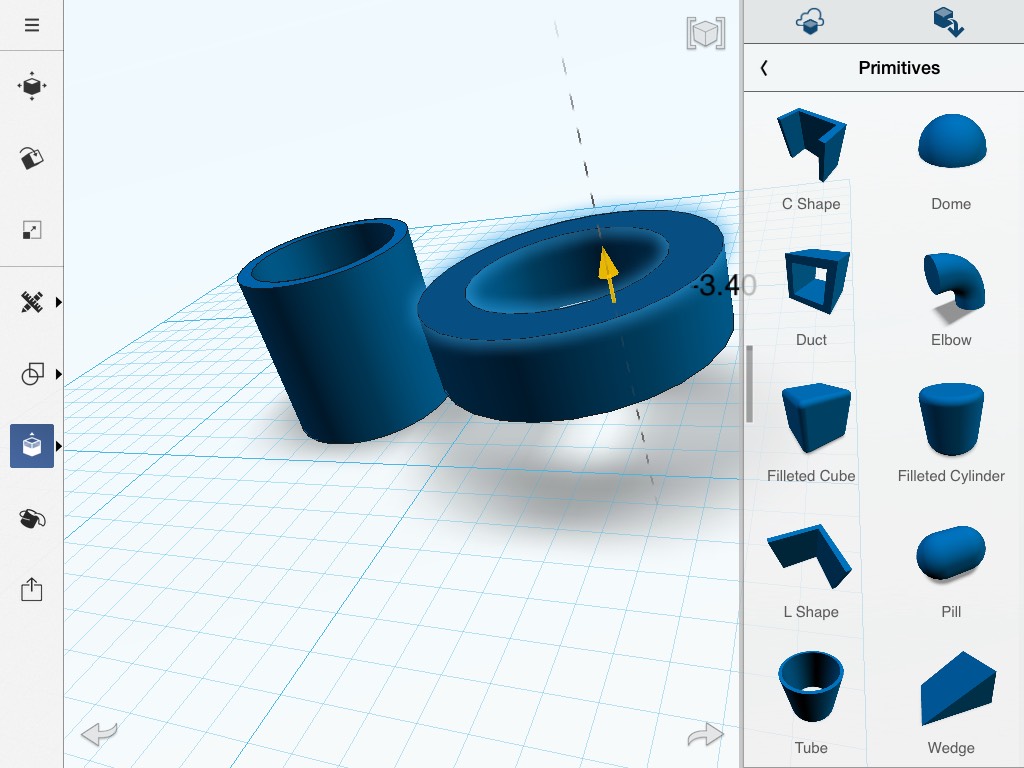Add the Filleted Cylinder primitive
Viewport: 1024px width, 768px height.
tap(951, 419)
